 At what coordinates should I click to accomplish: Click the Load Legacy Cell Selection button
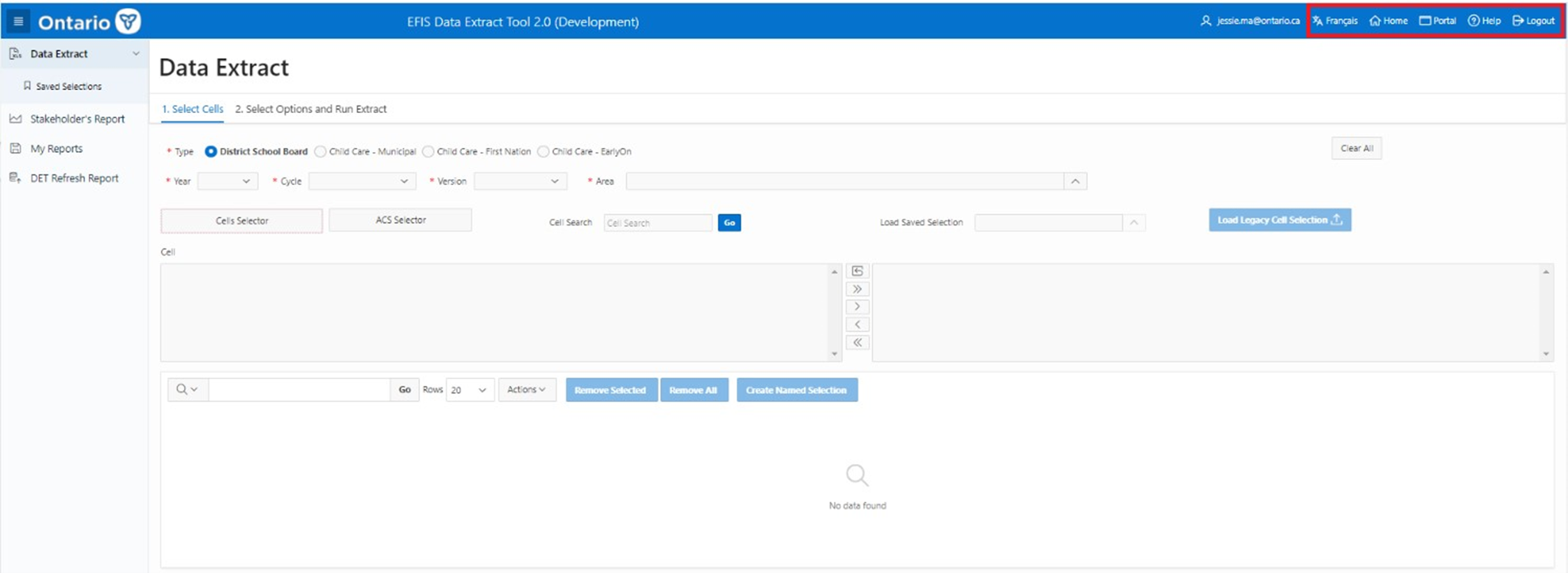point(1279,220)
